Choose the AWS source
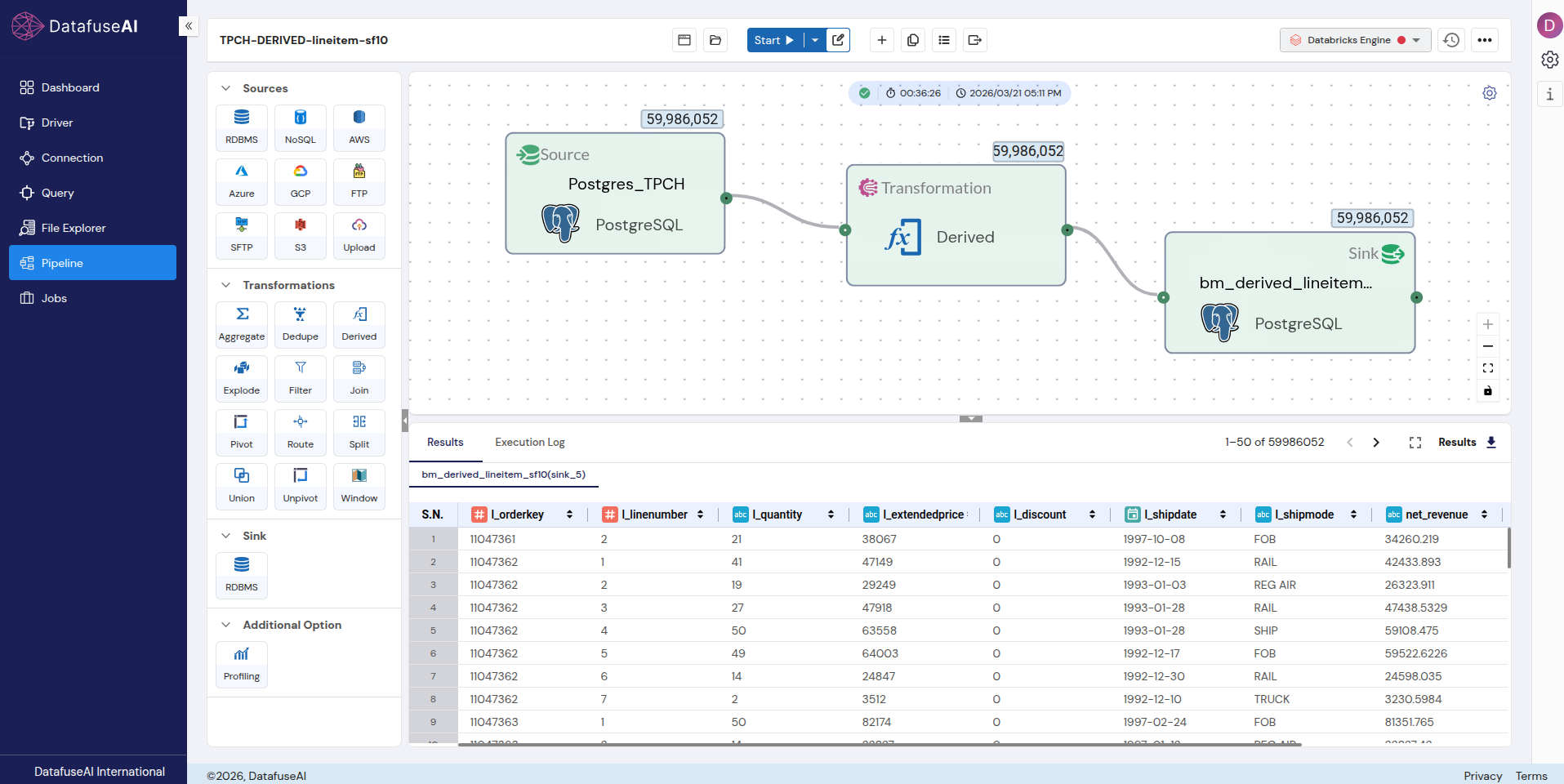This screenshot has height=784, width=1564. [359, 128]
